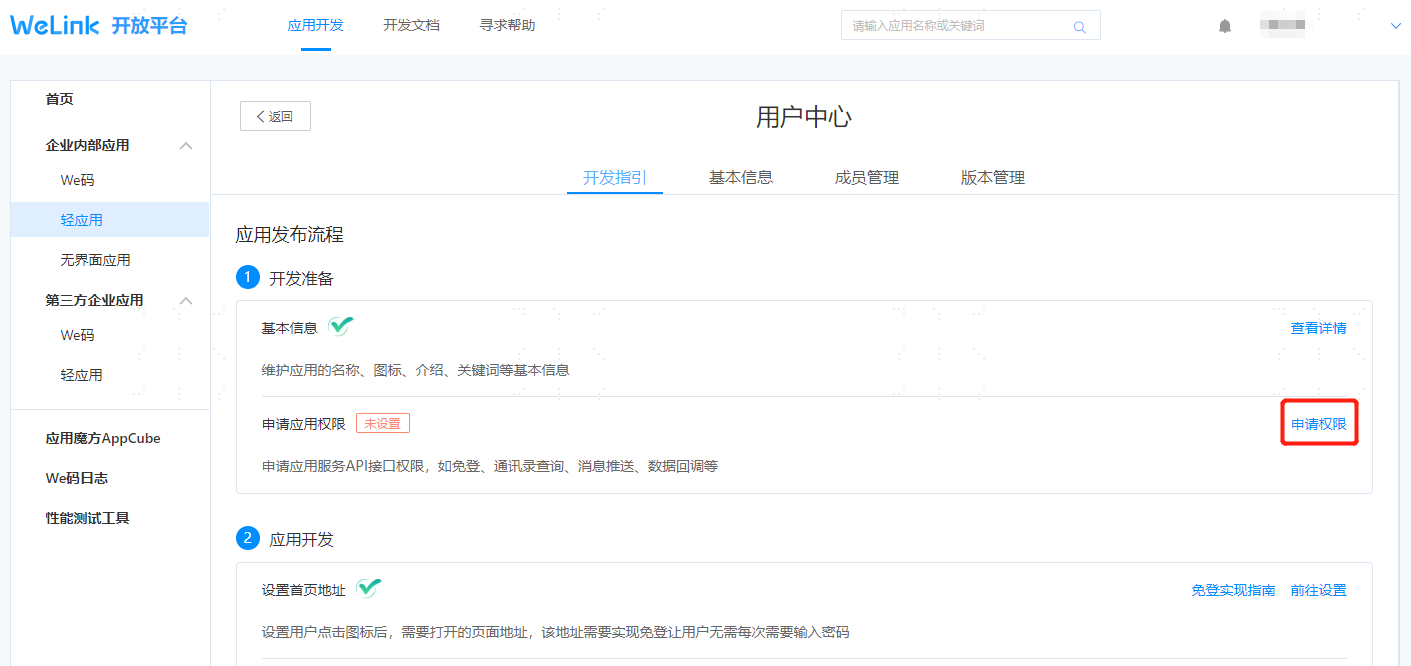Click the 基本信息 green checkmark icon
Screen dimensions: 1411x666
click(x=341, y=326)
